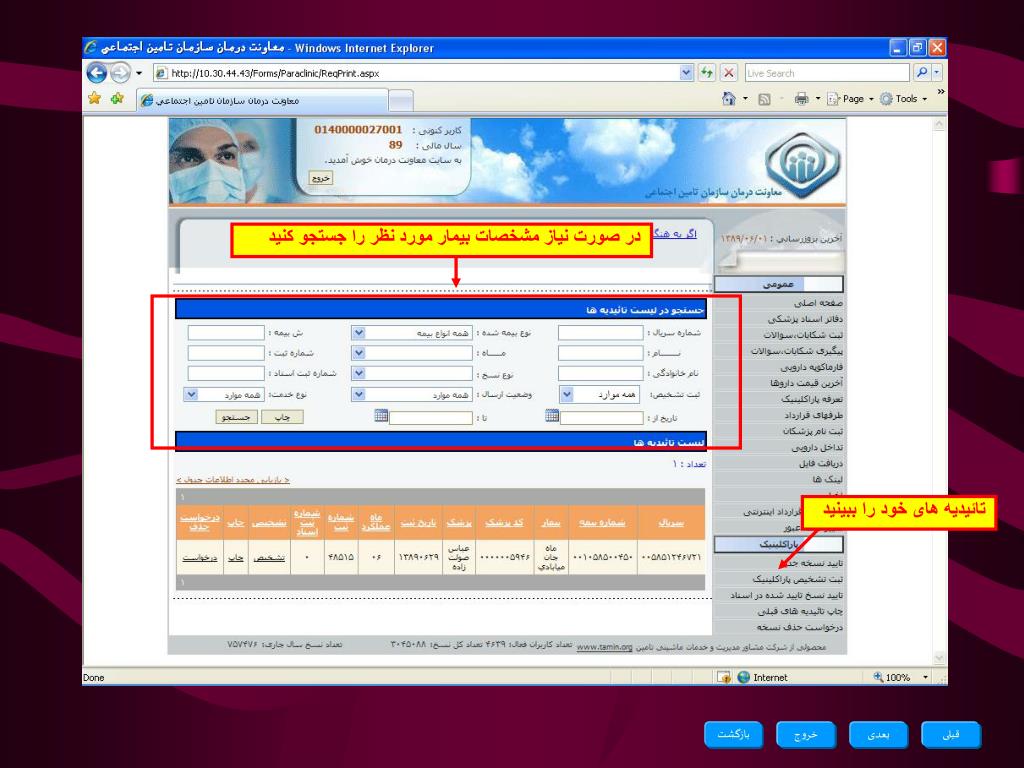Click the slide 'بازگشت' return button

tap(733, 735)
